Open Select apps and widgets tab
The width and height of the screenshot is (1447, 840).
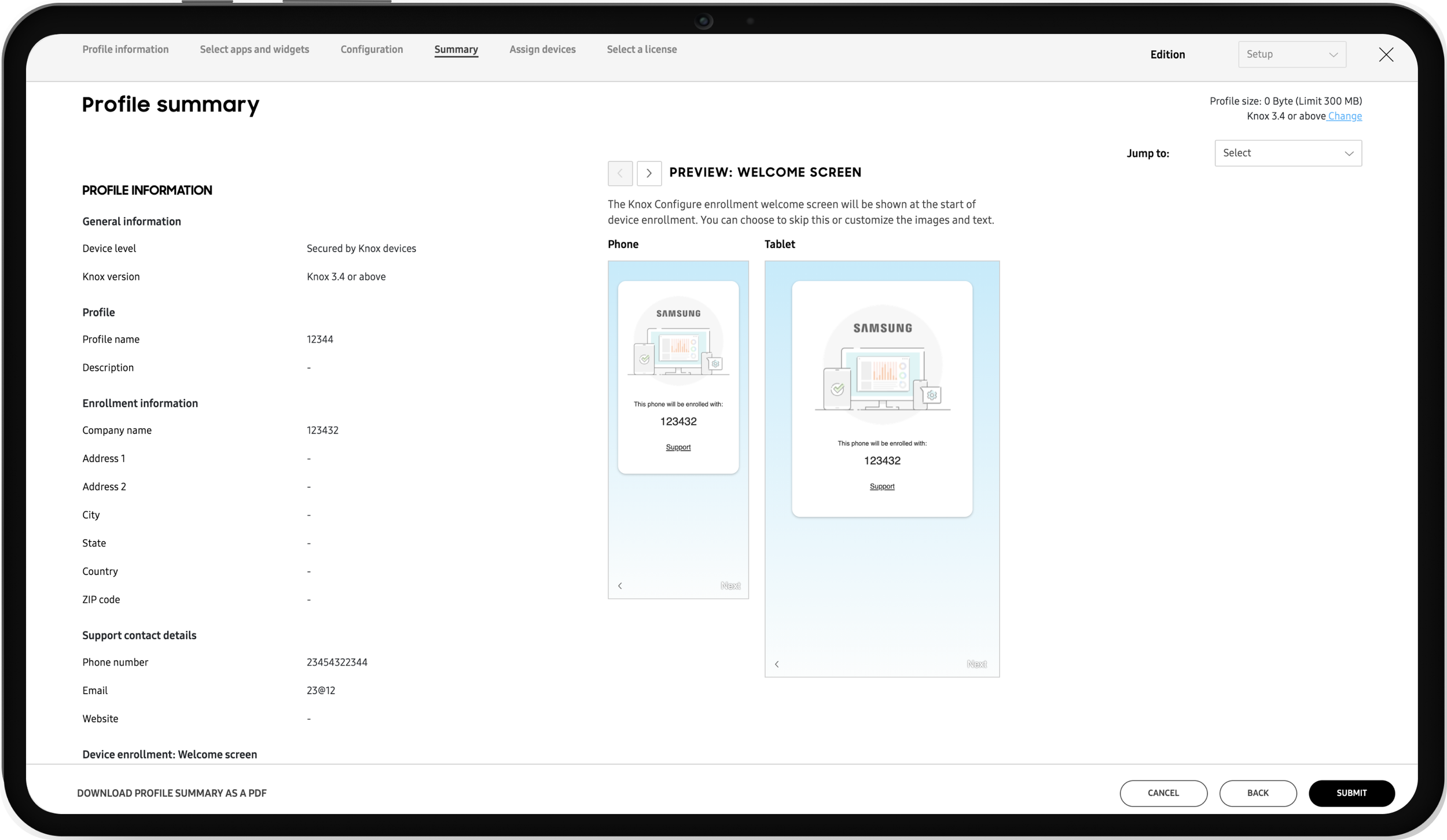[x=255, y=49]
